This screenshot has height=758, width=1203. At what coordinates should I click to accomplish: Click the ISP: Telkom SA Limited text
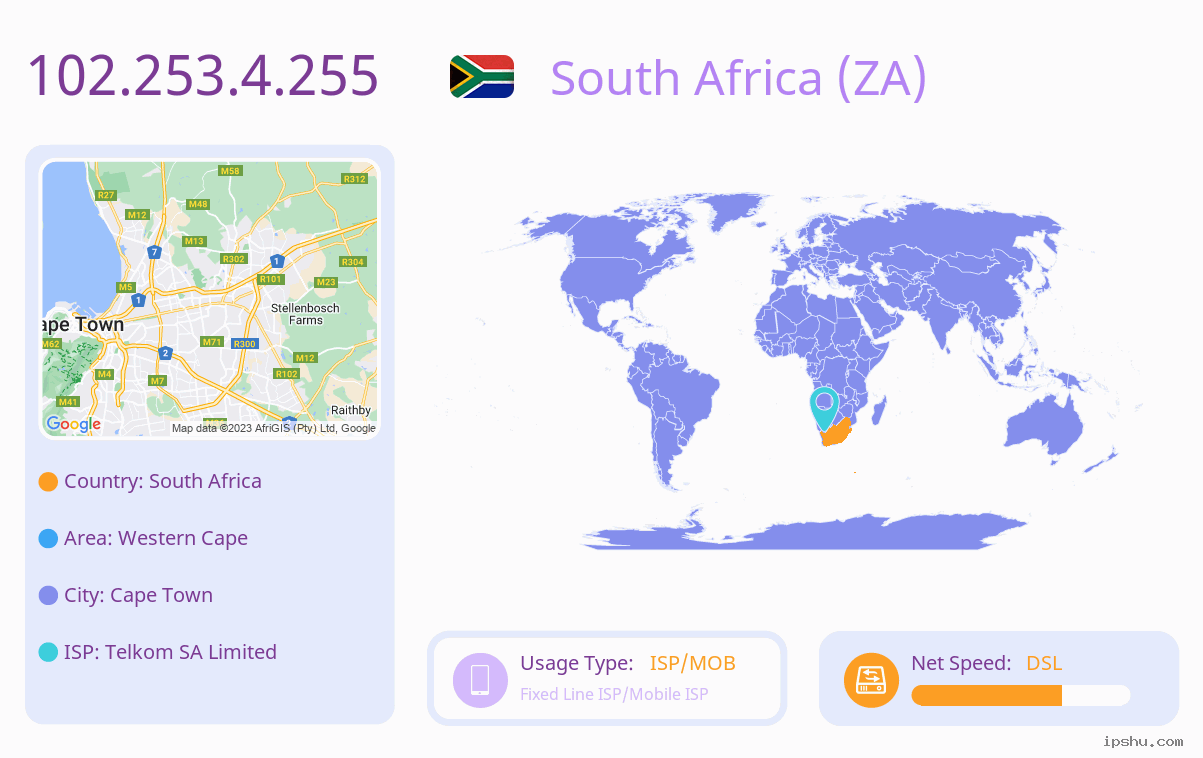point(170,652)
